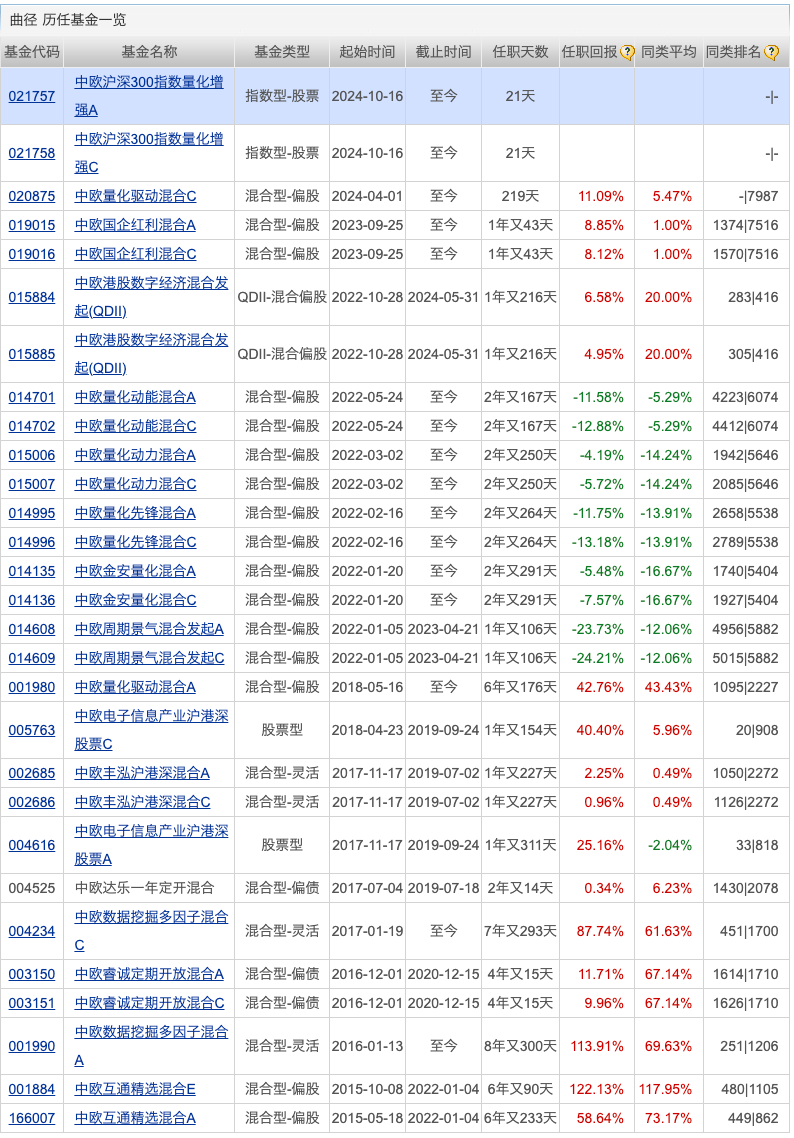Select the -|7987 ranking cell
The image size is (794, 1138).
[x=758, y=196]
